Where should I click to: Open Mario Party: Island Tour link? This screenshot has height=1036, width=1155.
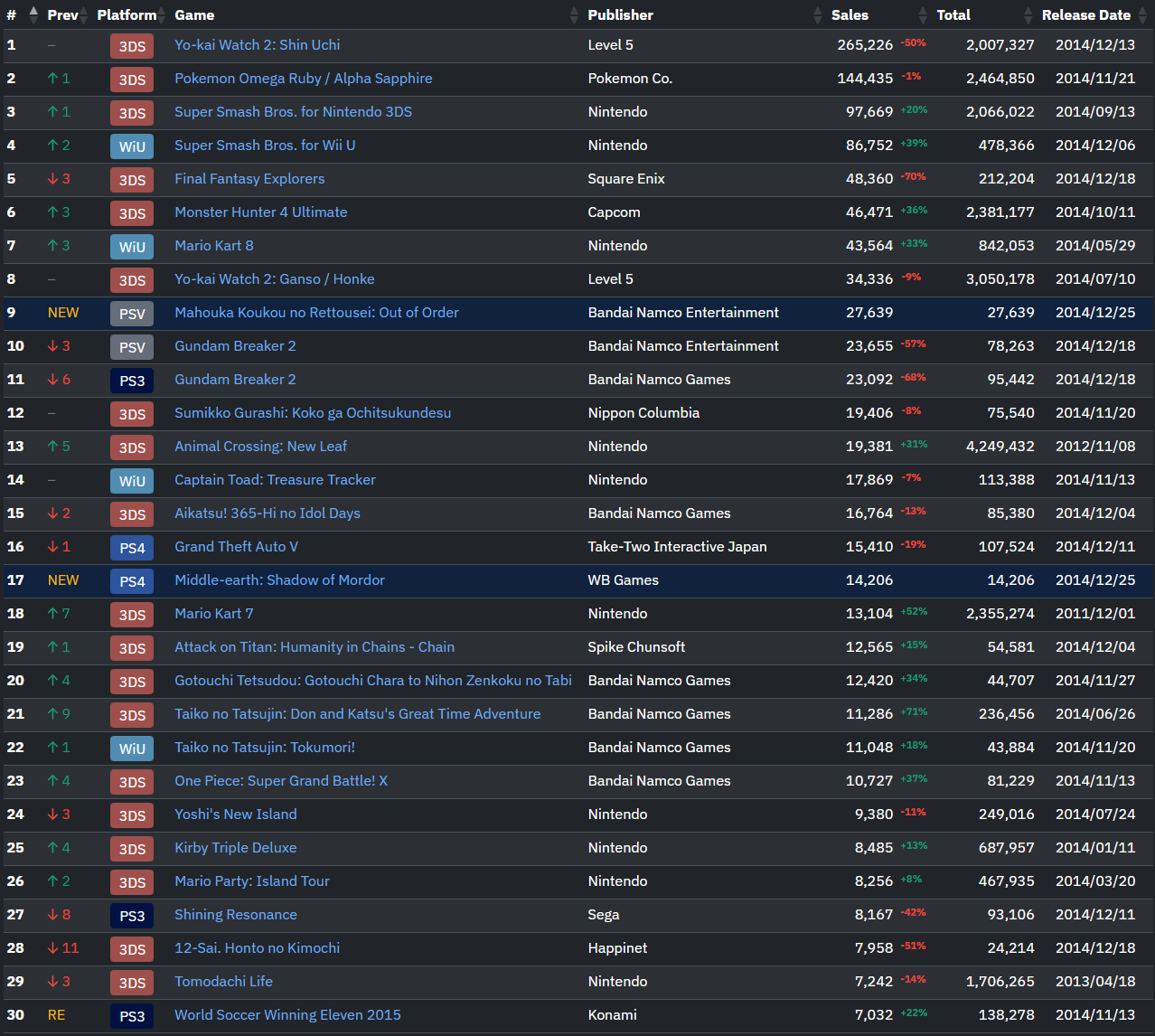tap(252, 881)
